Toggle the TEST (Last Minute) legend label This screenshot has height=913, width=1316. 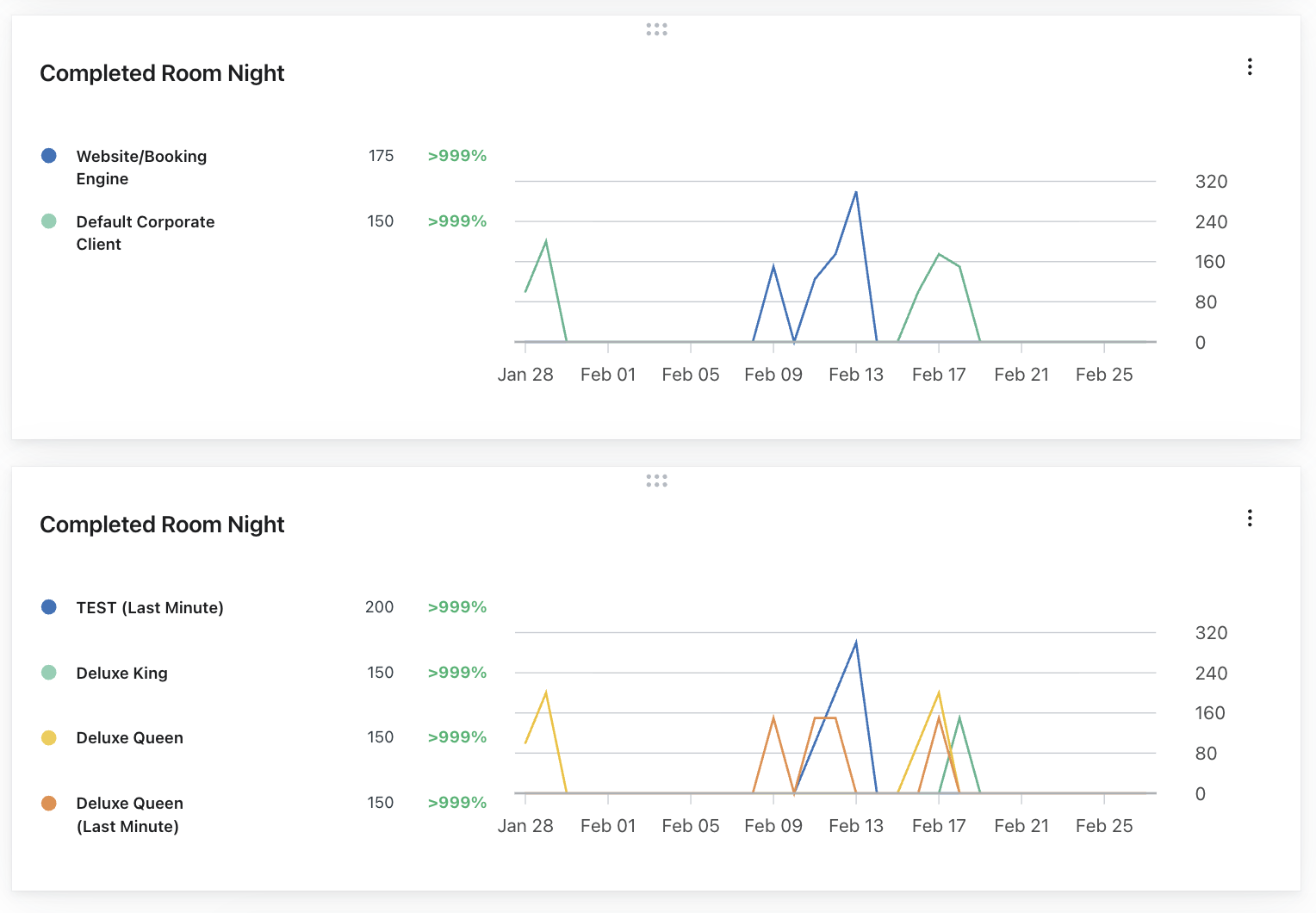(x=150, y=608)
